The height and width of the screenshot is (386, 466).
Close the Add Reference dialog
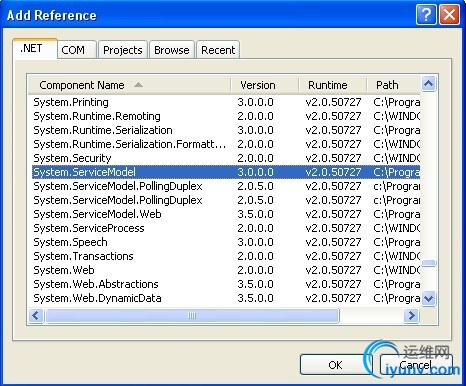pos(449,15)
